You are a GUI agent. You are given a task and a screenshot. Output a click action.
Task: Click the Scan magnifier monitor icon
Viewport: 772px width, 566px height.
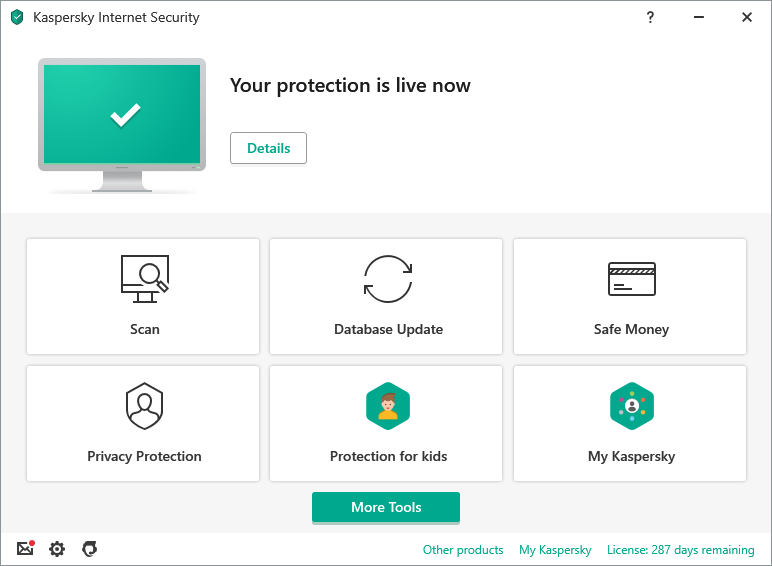tap(144, 278)
